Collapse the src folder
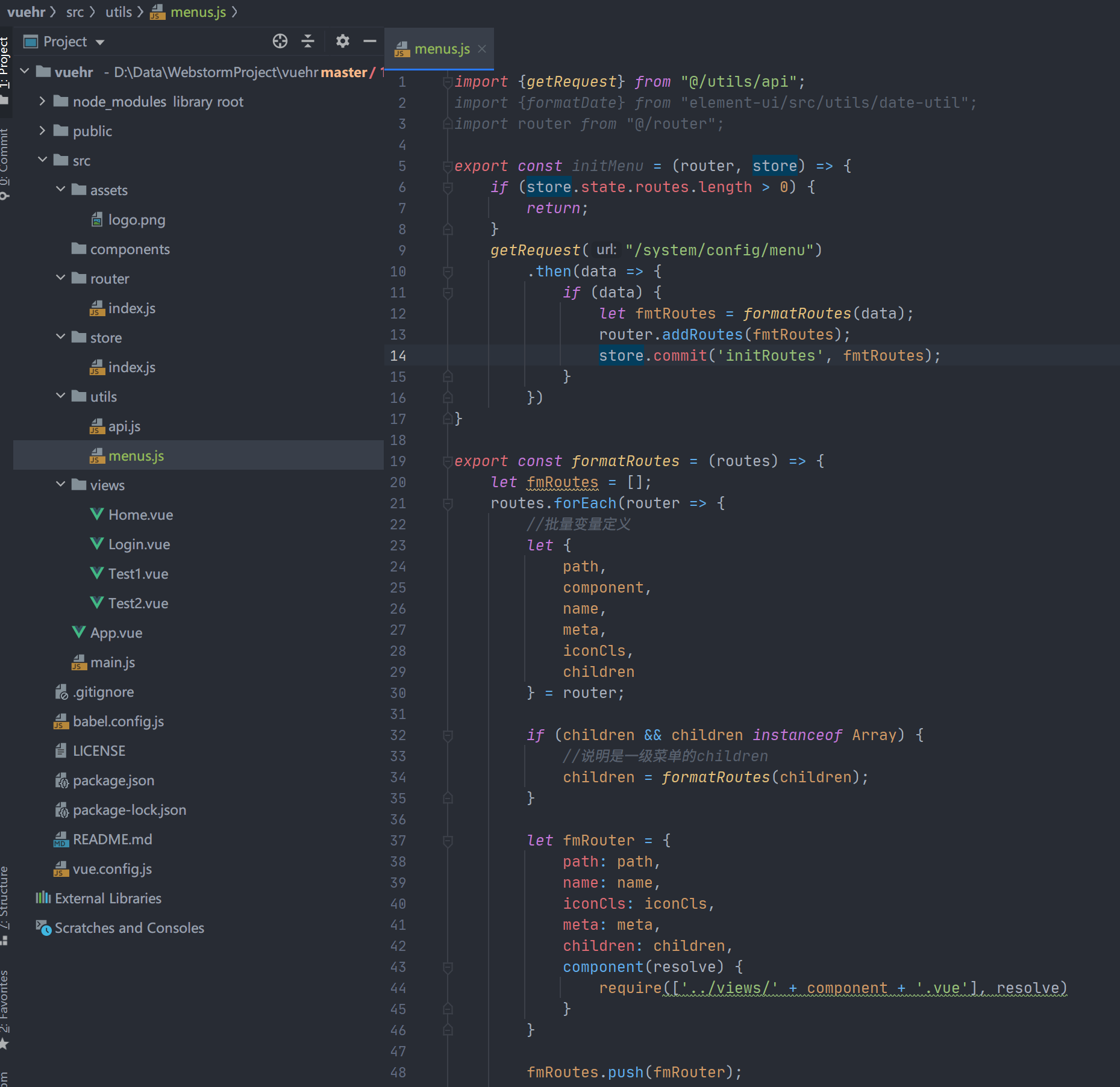Image resolution: width=1120 pixels, height=1087 pixels. [42, 160]
